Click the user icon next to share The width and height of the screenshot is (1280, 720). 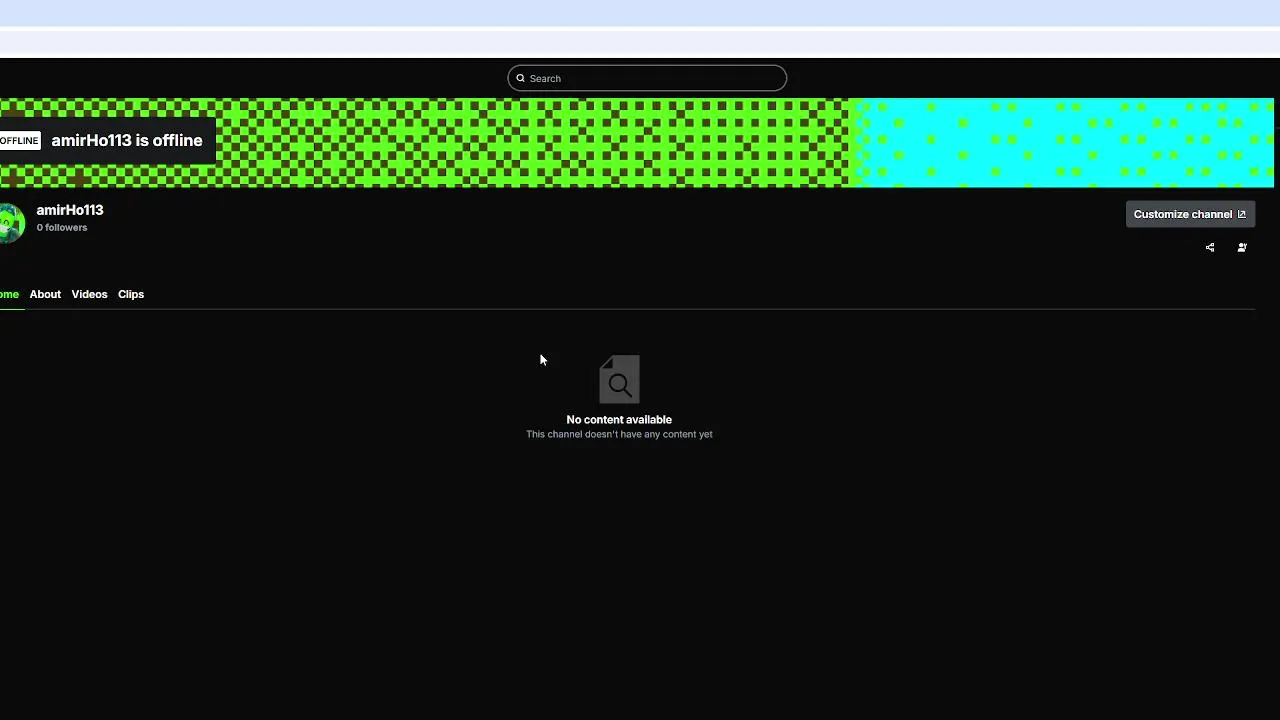[x=1242, y=247]
